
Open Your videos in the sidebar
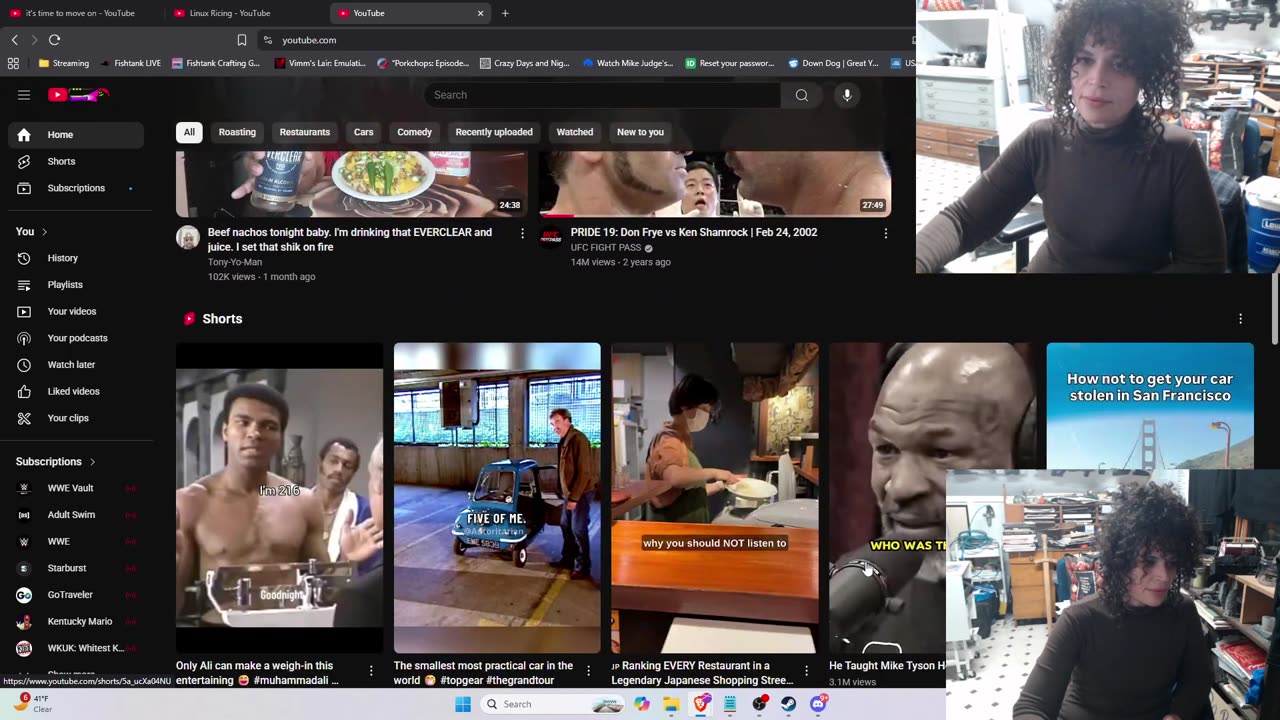click(x=77, y=311)
